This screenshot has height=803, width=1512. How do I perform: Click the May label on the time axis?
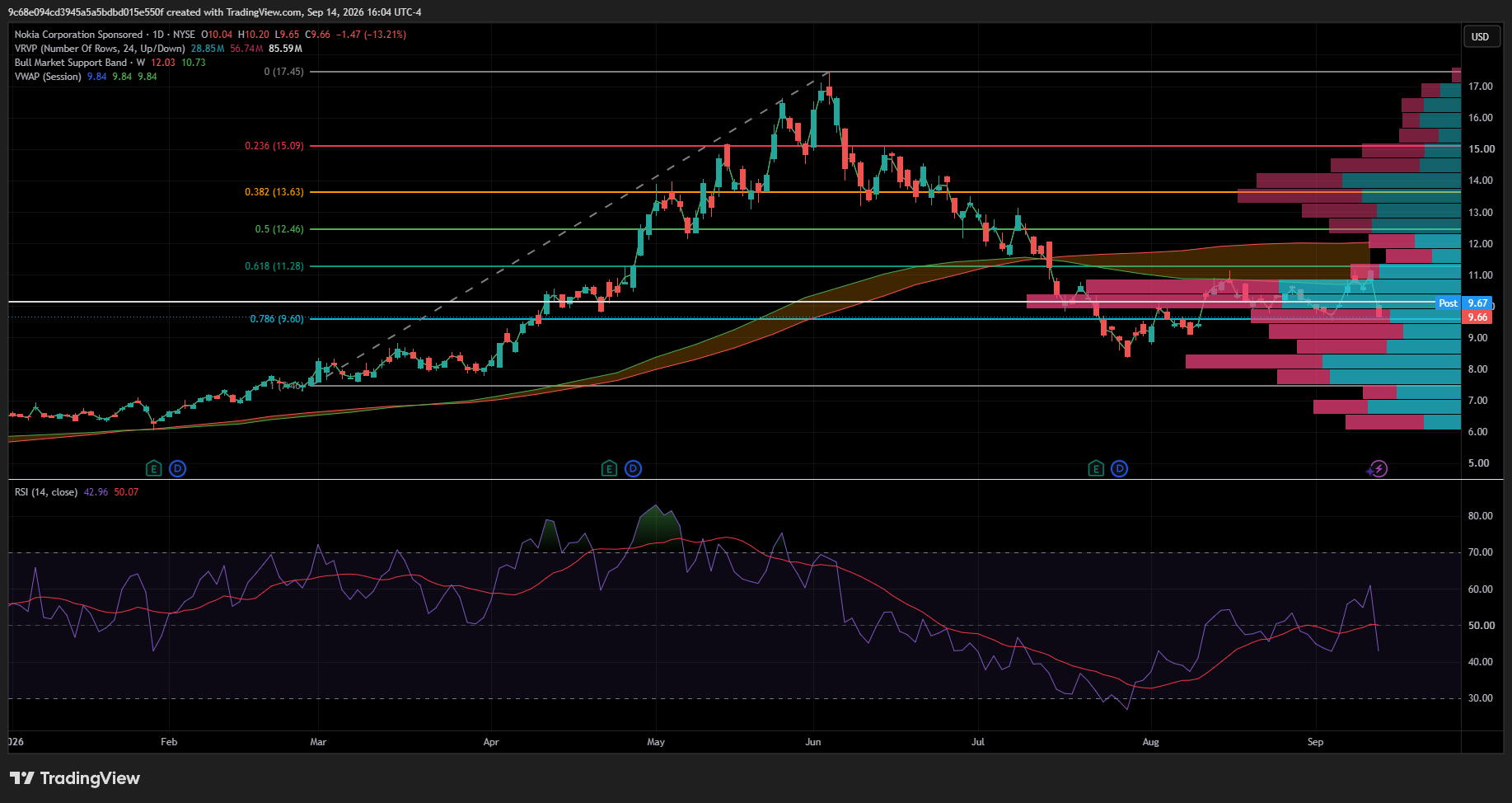(x=656, y=742)
